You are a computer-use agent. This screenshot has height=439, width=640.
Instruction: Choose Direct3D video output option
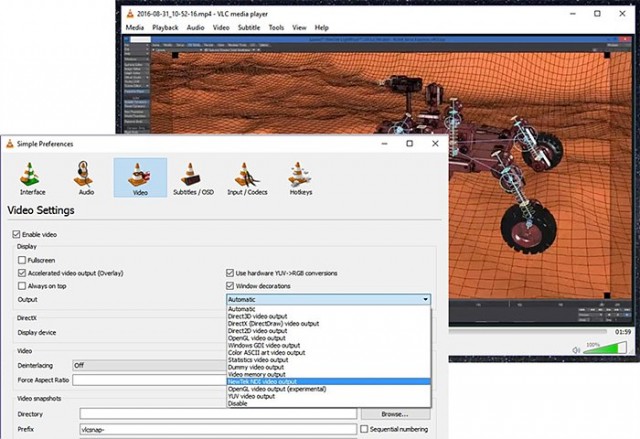point(329,316)
